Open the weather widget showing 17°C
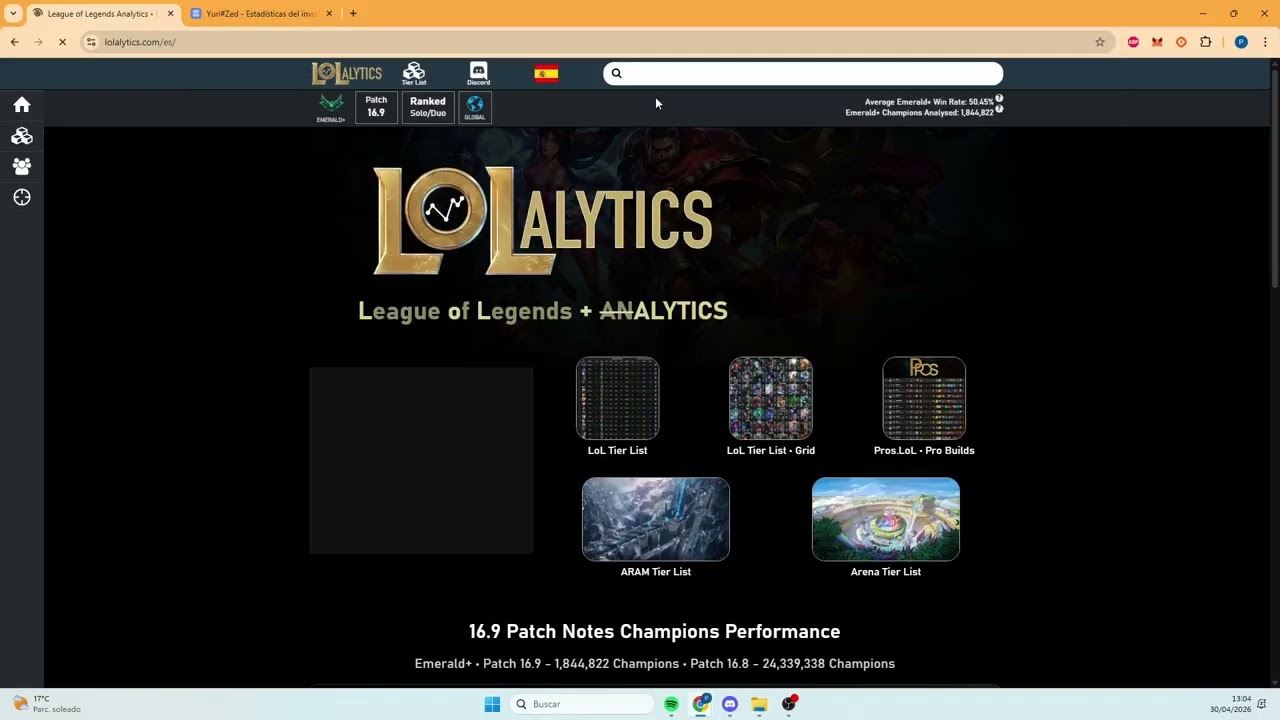The image size is (1280, 720). pos(46,704)
